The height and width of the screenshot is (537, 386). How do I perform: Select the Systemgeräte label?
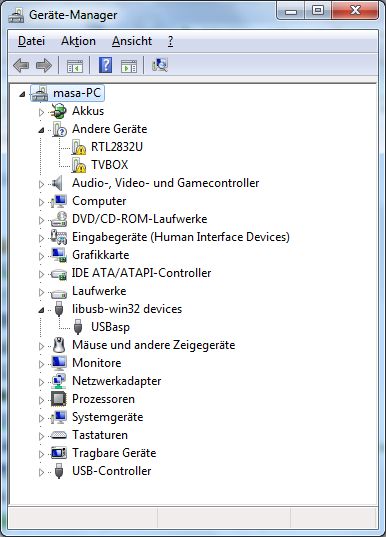(x=108, y=417)
